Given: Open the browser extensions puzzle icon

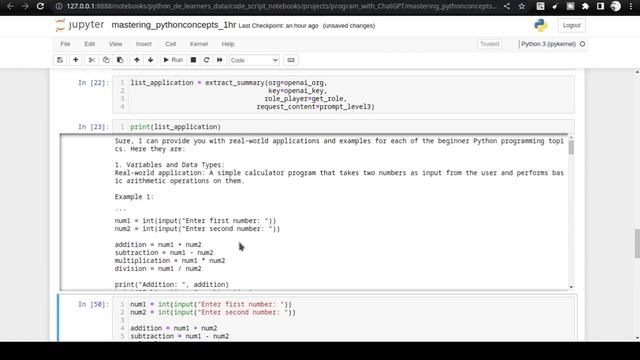Looking at the screenshot, I should pos(585,6).
